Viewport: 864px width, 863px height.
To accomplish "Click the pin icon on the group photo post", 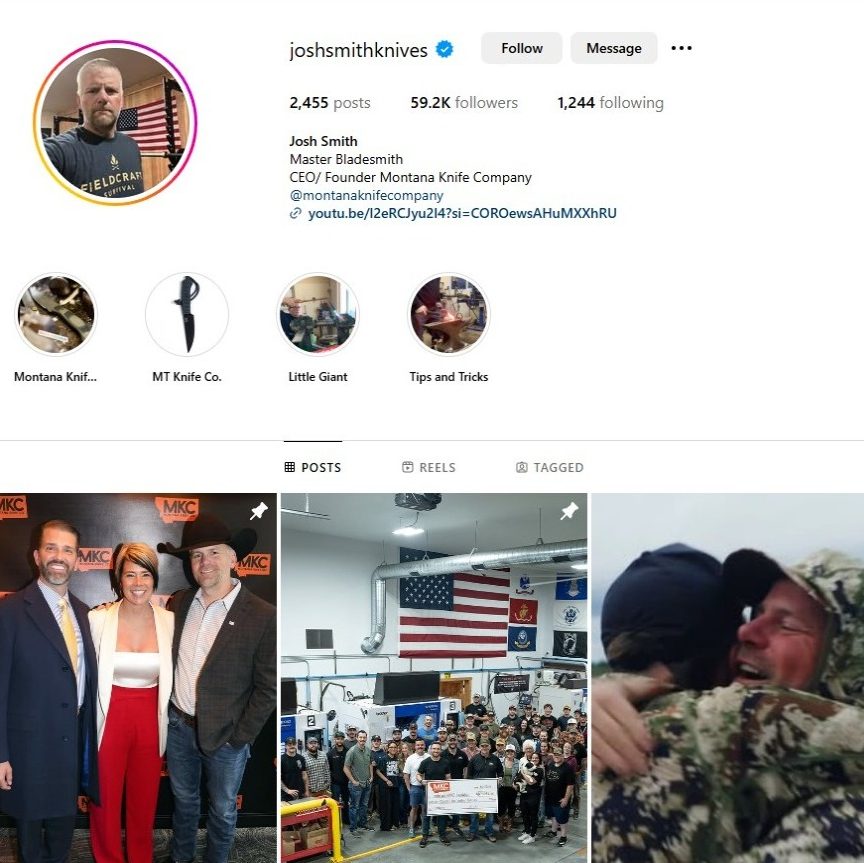I will [569, 511].
